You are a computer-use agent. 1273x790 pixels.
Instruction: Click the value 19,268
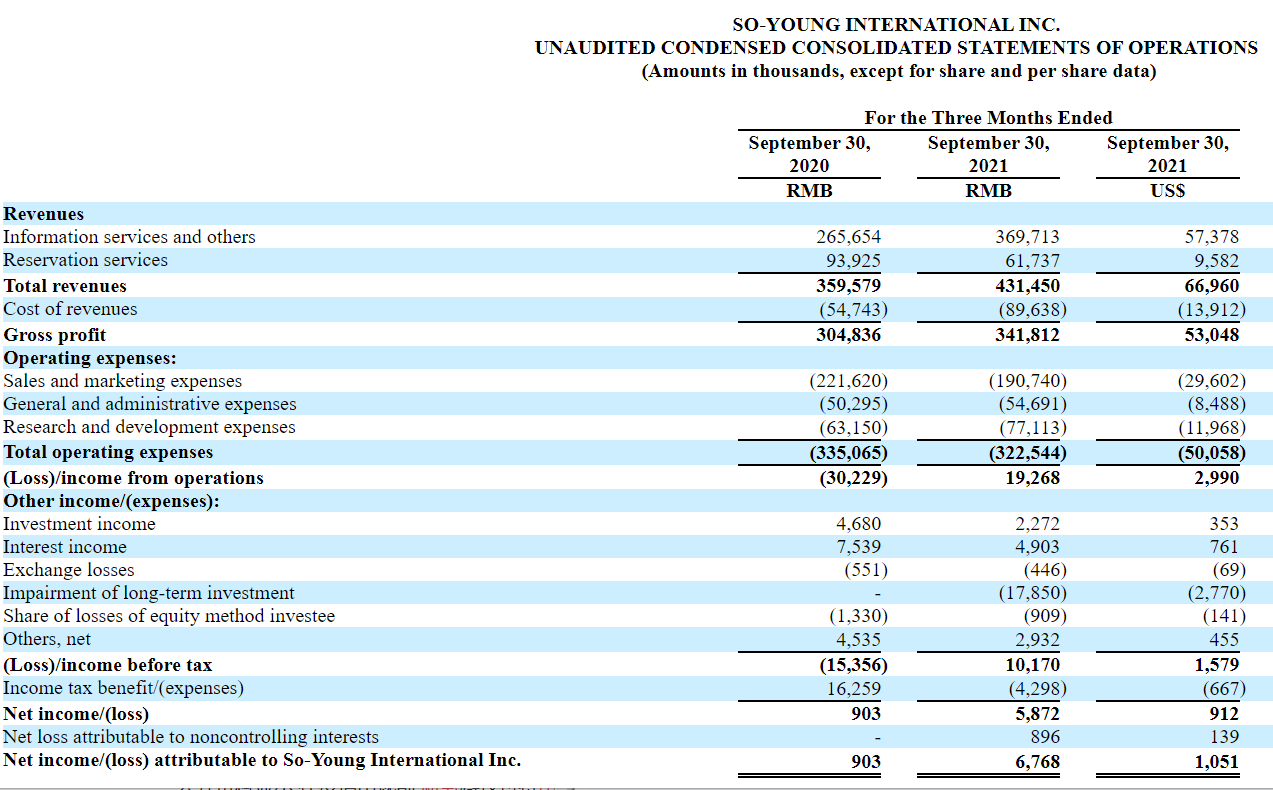pyautogui.click(x=1032, y=478)
